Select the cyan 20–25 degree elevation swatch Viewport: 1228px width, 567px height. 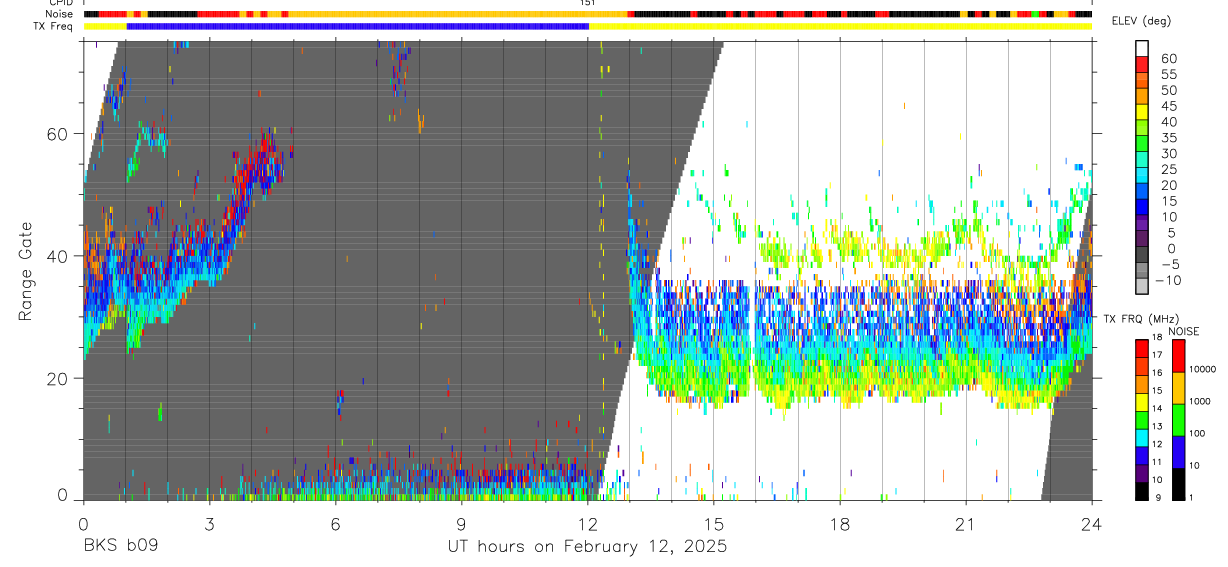pyautogui.click(x=1142, y=177)
